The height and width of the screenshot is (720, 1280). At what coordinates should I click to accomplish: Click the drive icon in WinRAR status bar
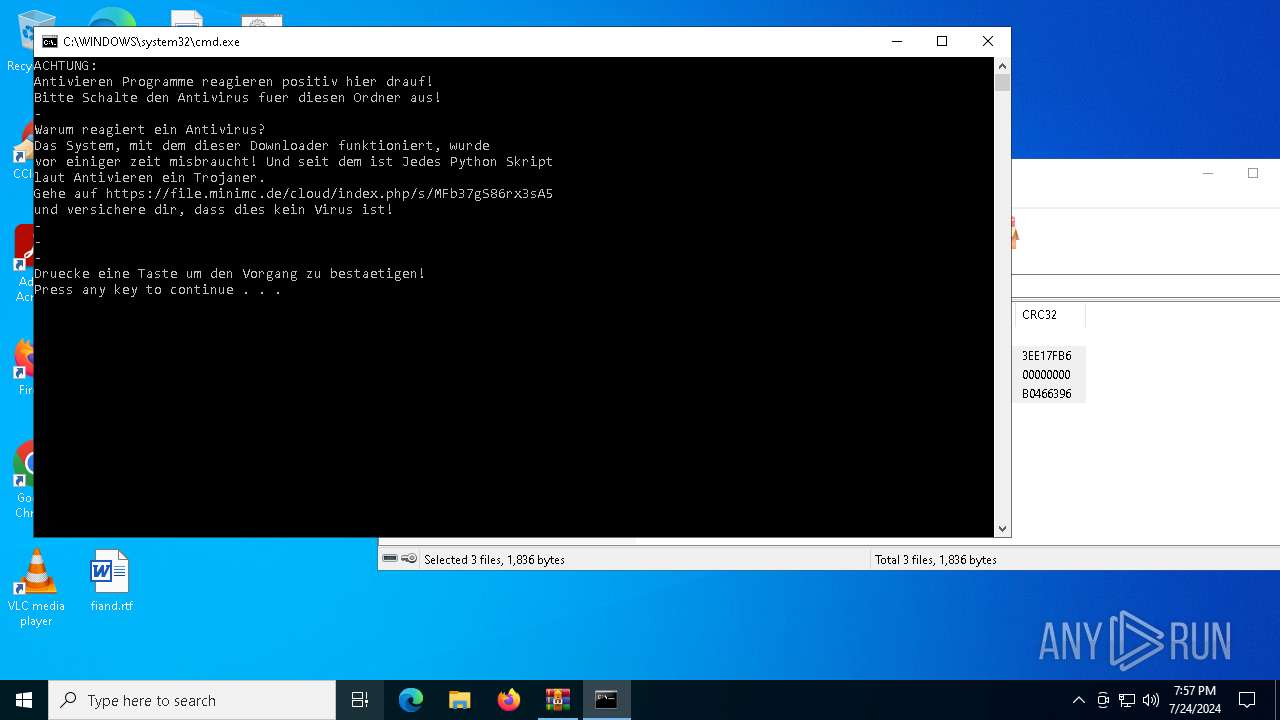(390, 559)
